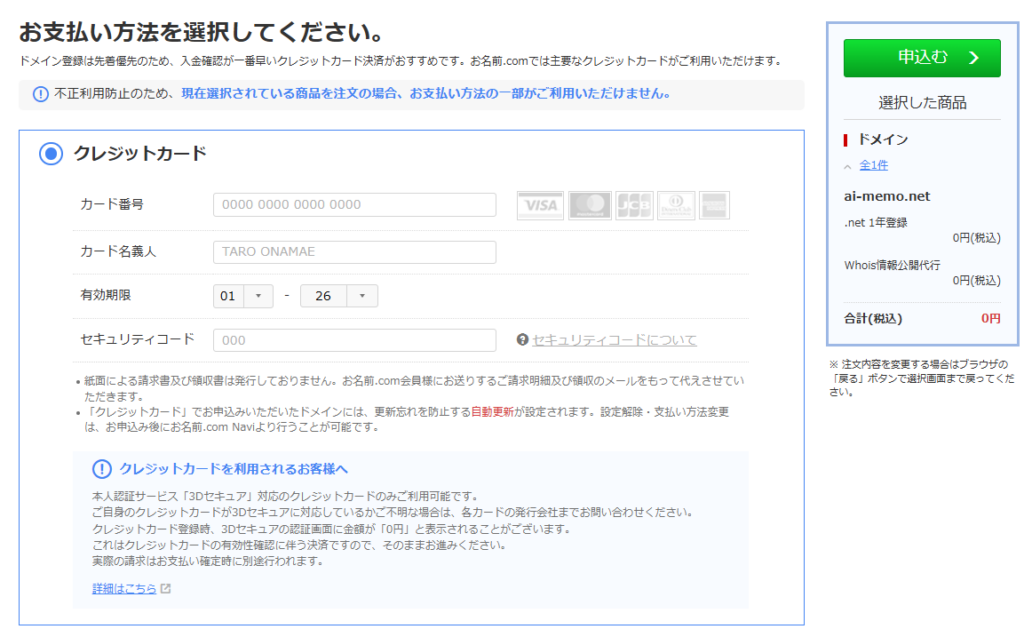
Task: Click the external link icon after 詳細はこちら
Action: [x=166, y=589]
